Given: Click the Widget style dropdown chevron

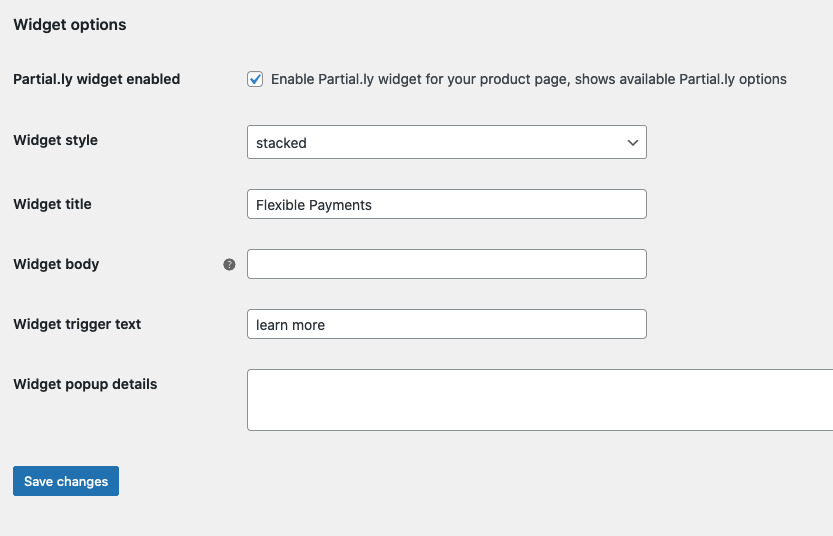Looking at the screenshot, I should point(632,142).
